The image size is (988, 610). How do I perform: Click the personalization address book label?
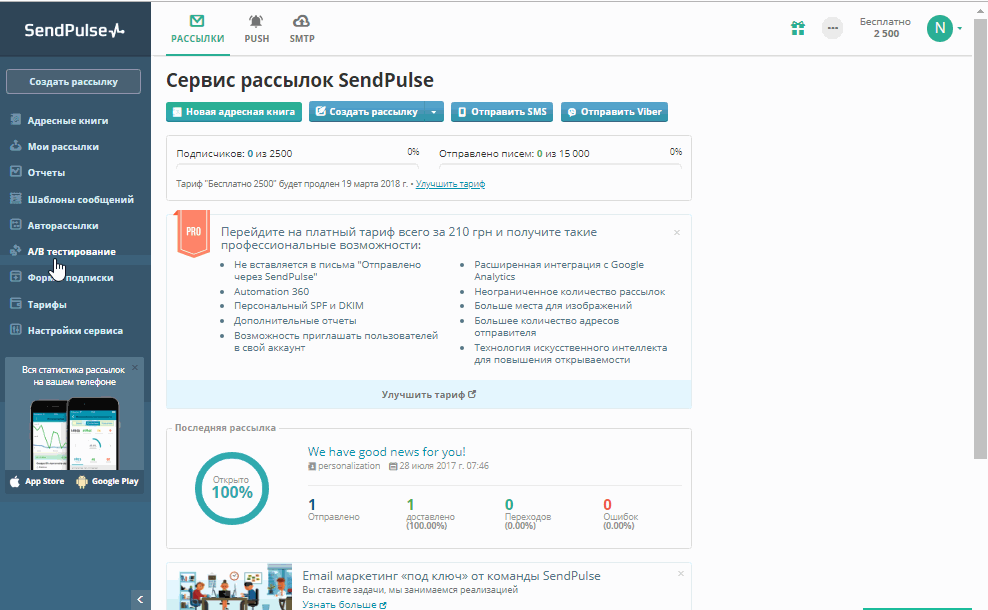click(x=344, y=466)
